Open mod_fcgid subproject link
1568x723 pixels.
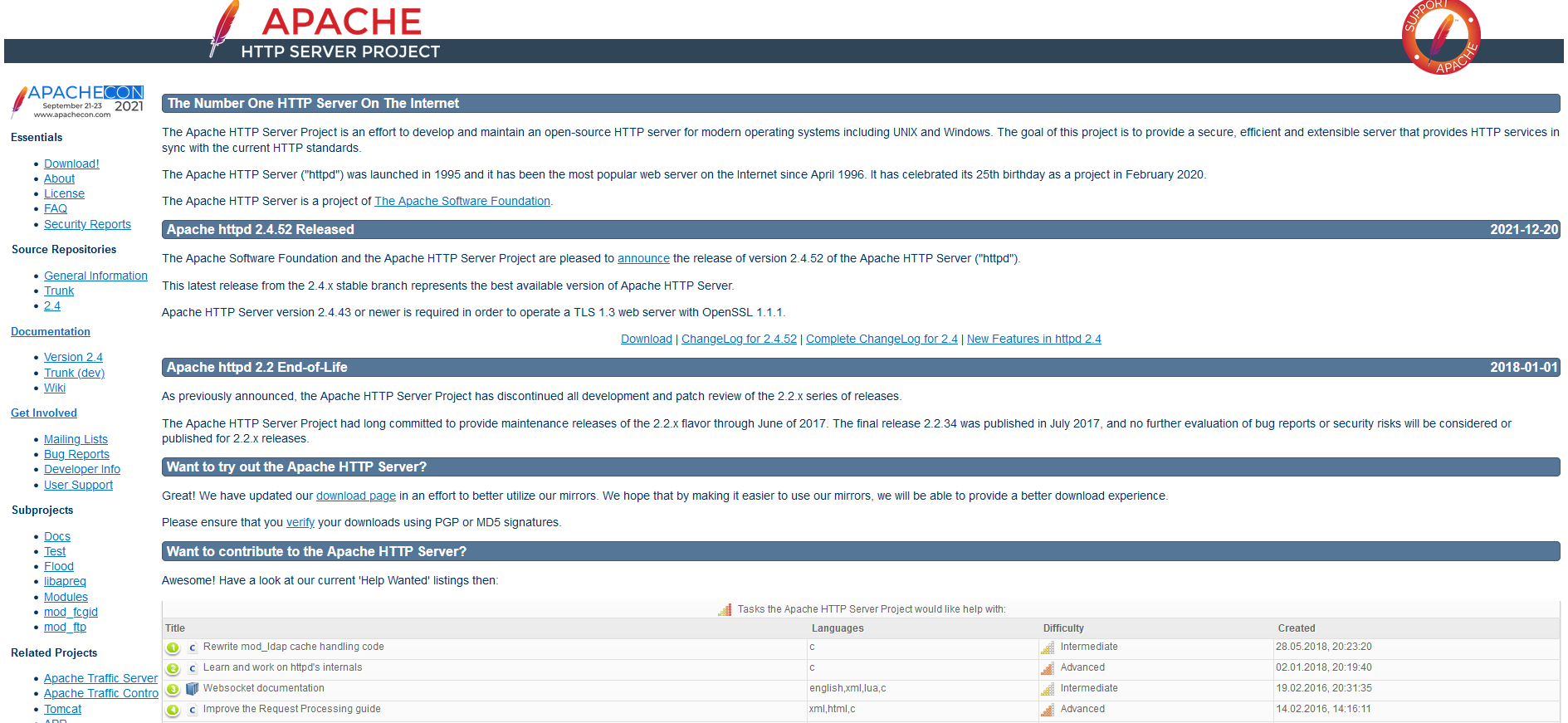pyautogui.click(x=71, y=612)
